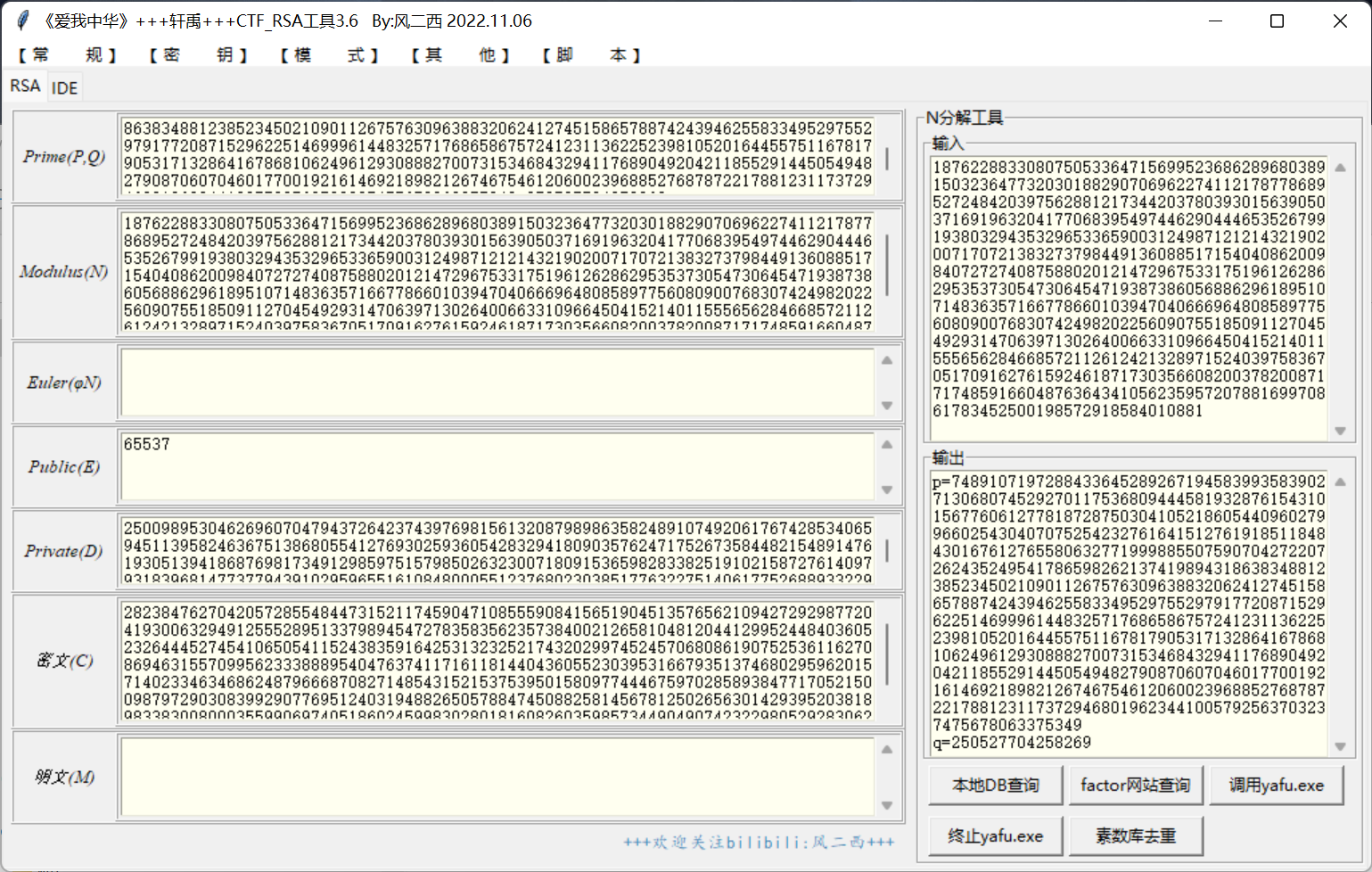Image resolution: width=1372 pixels, height=872 pixels.
Task: Click scroll-up arrow of Euler(φN) field
Action: click(887, 360)
